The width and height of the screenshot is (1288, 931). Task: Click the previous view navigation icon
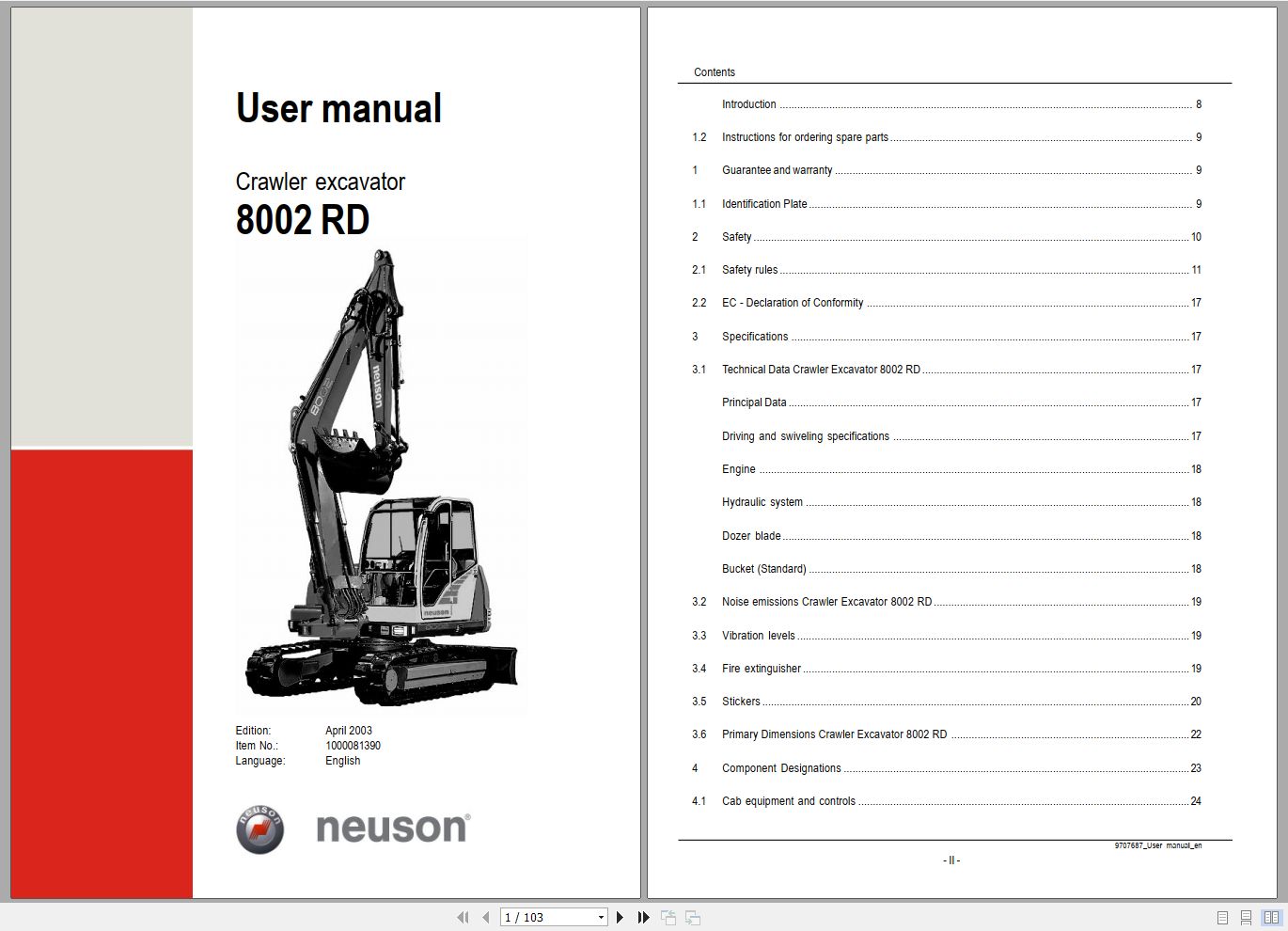668,918
